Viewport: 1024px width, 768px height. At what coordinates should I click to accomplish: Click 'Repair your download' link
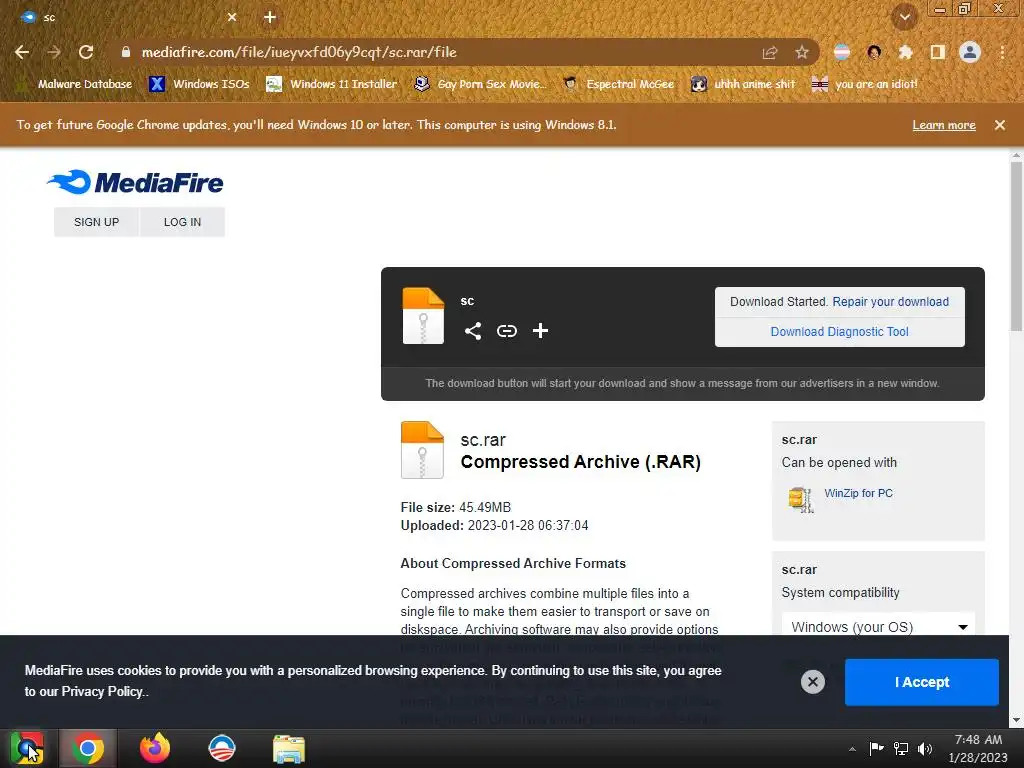(x=891, y=302)
